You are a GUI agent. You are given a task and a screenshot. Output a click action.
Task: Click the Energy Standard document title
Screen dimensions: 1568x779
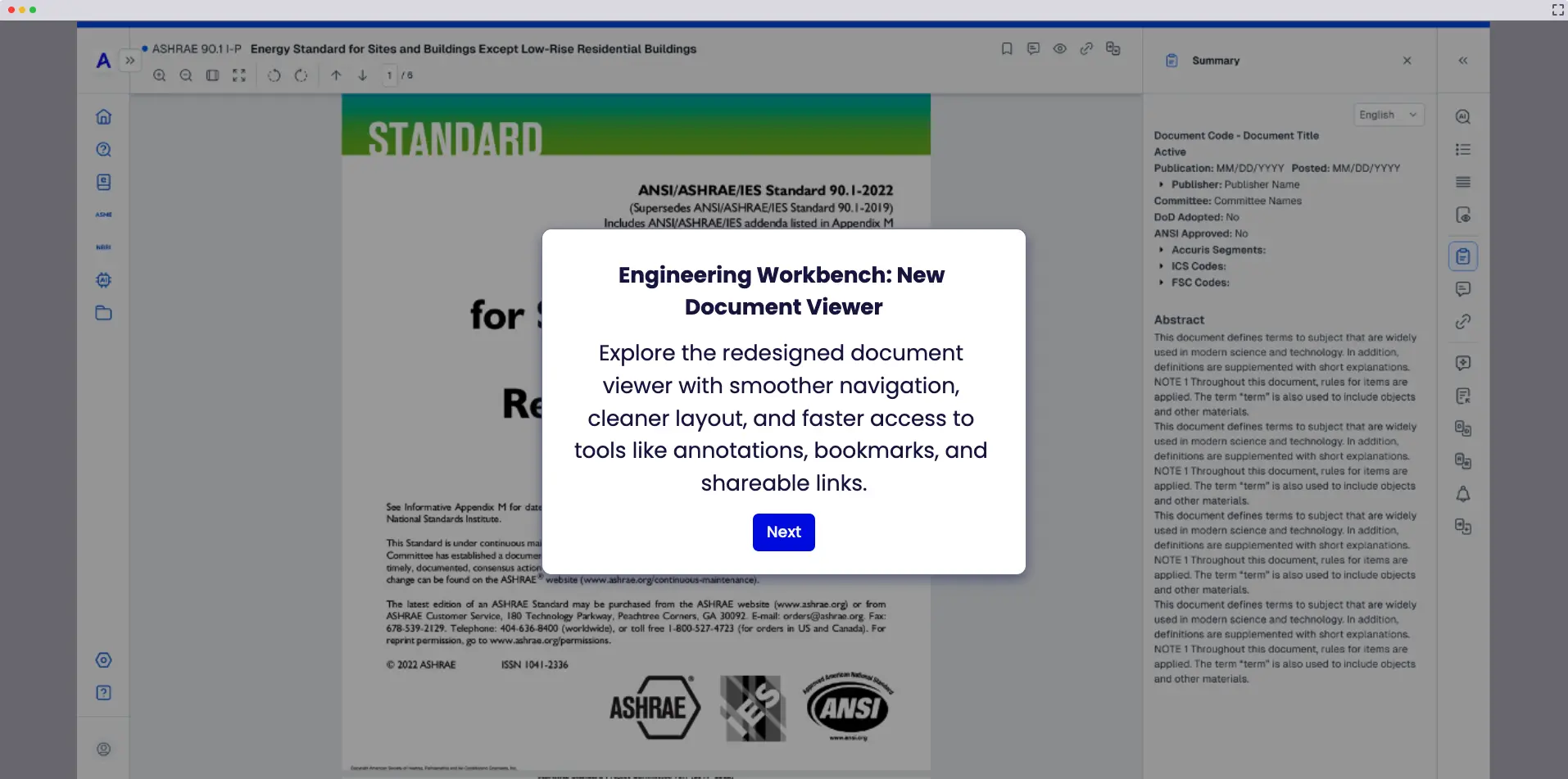(474, 49)
